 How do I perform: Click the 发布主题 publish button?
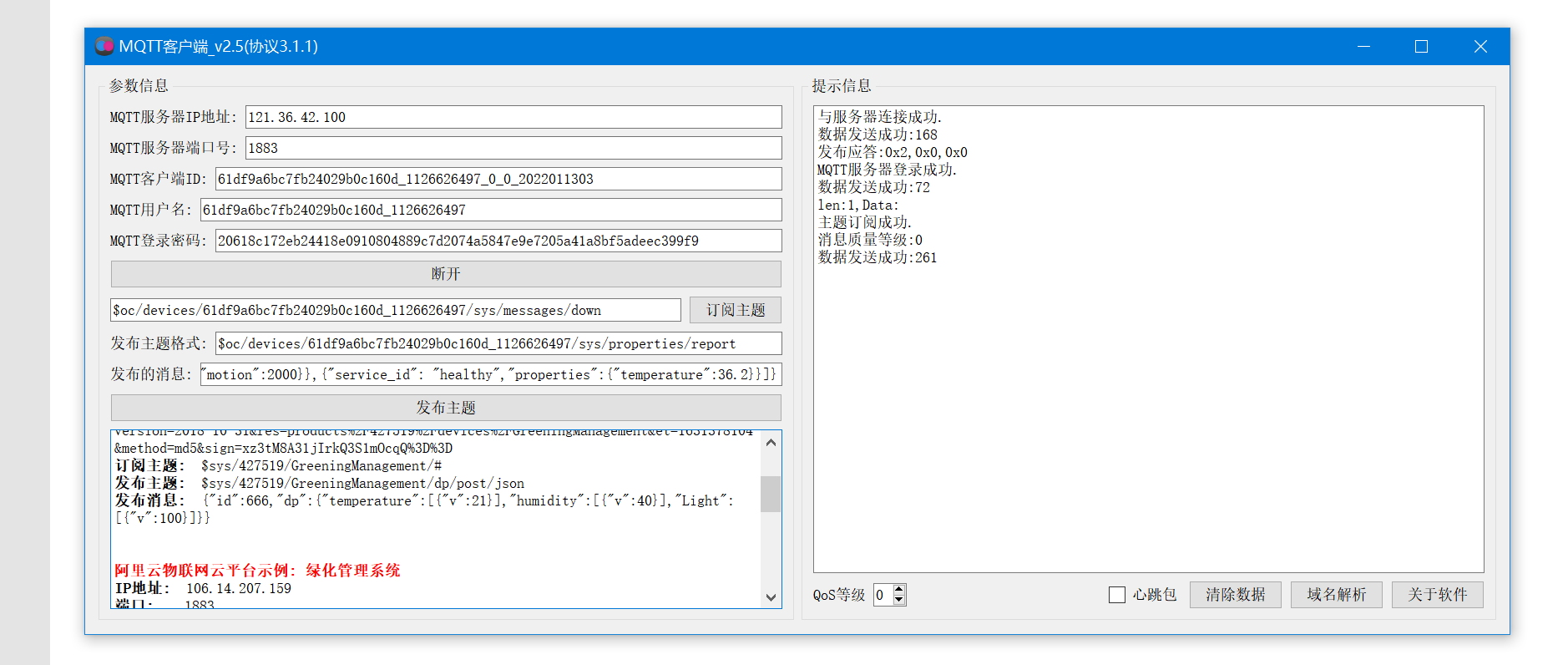tap(446, 408)
